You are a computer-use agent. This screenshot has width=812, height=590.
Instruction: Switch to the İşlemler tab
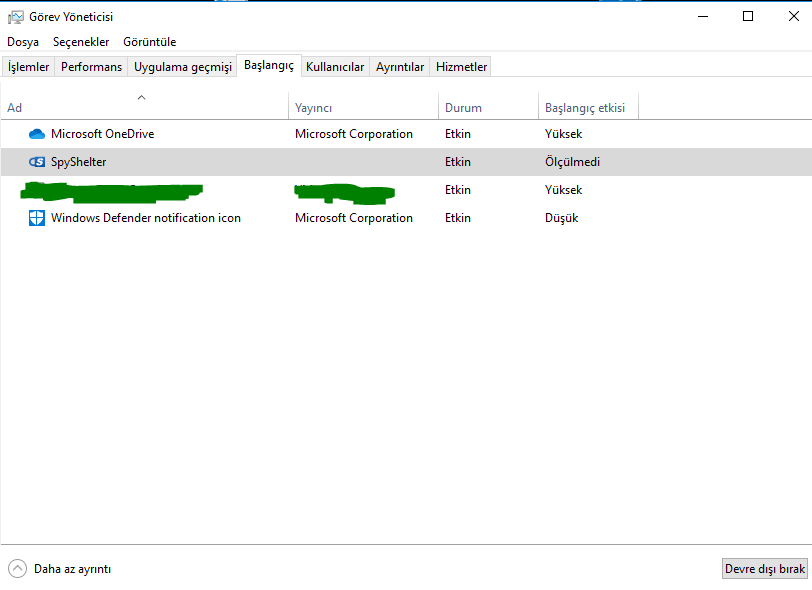[28, 67]
